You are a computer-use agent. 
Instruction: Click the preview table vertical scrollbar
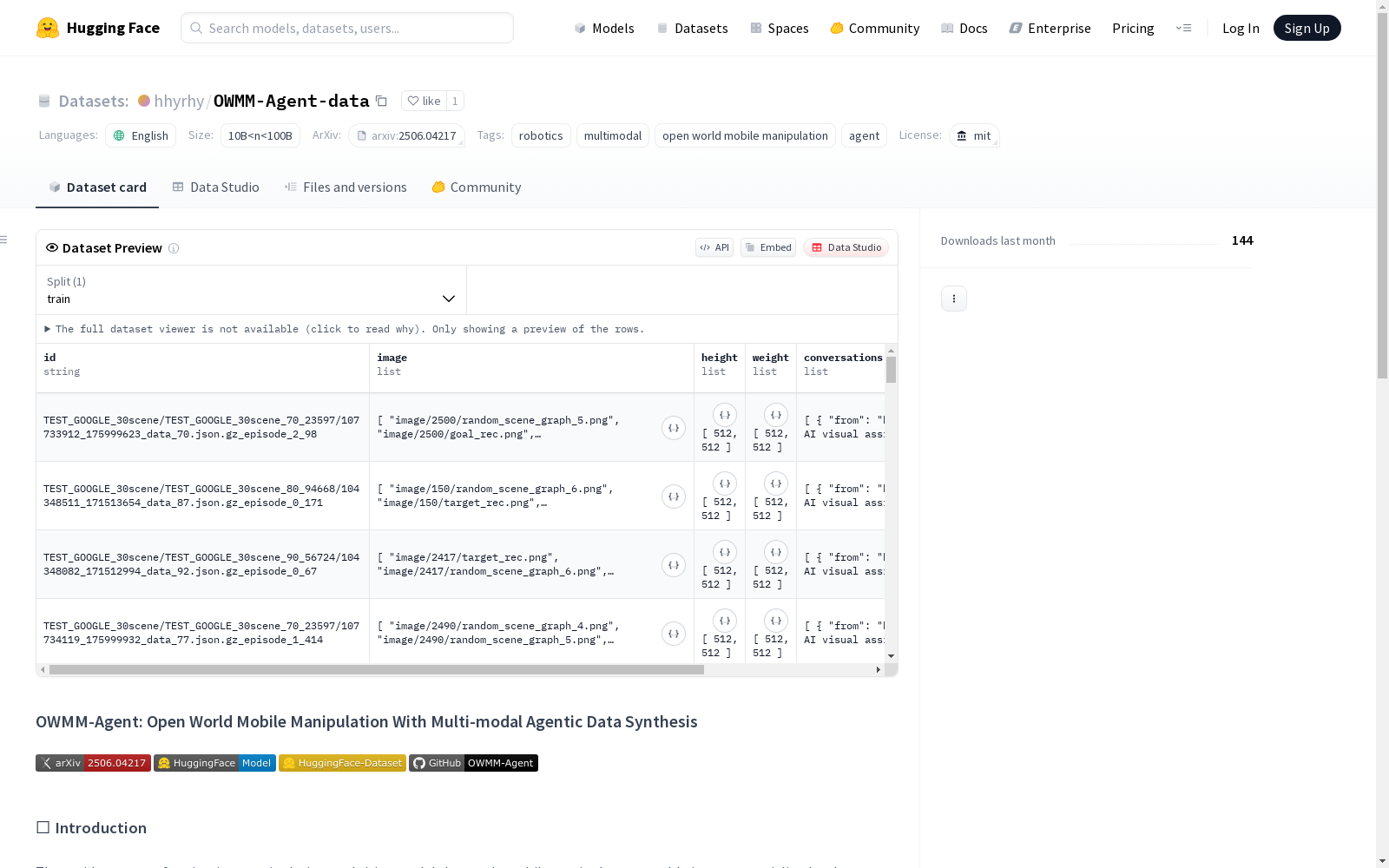pyautogui.click(x=891, y=370)
